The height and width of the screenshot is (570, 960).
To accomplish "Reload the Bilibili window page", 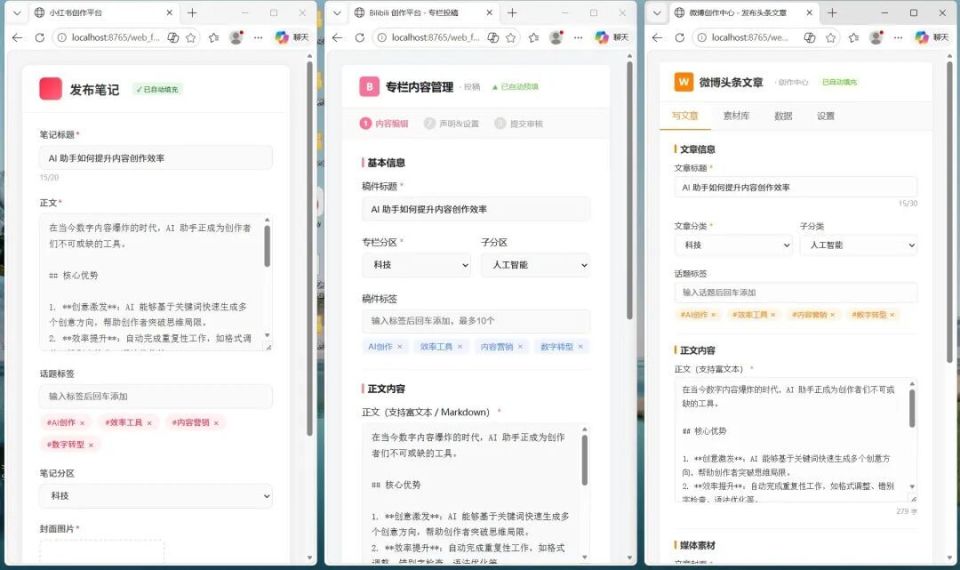I will pos(360,38).
